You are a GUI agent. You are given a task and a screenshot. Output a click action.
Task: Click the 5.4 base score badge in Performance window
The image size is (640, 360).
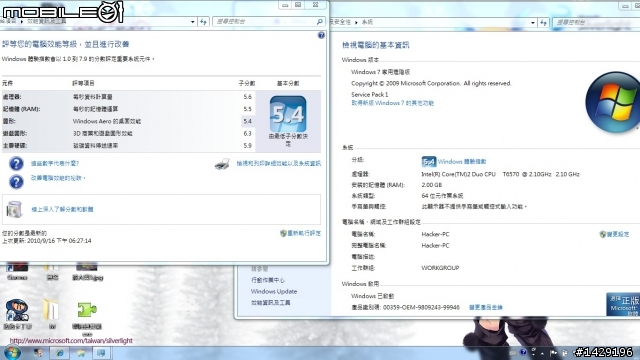click(x=288, y=114)
